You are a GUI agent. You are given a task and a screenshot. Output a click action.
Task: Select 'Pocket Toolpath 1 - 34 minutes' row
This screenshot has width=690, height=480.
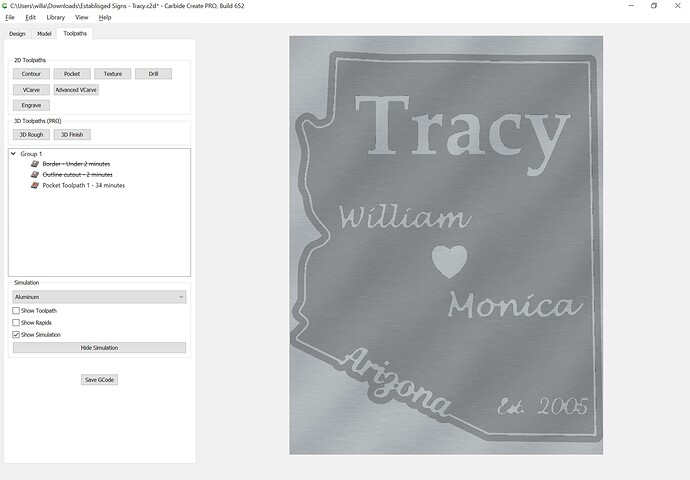pos(84,185)
